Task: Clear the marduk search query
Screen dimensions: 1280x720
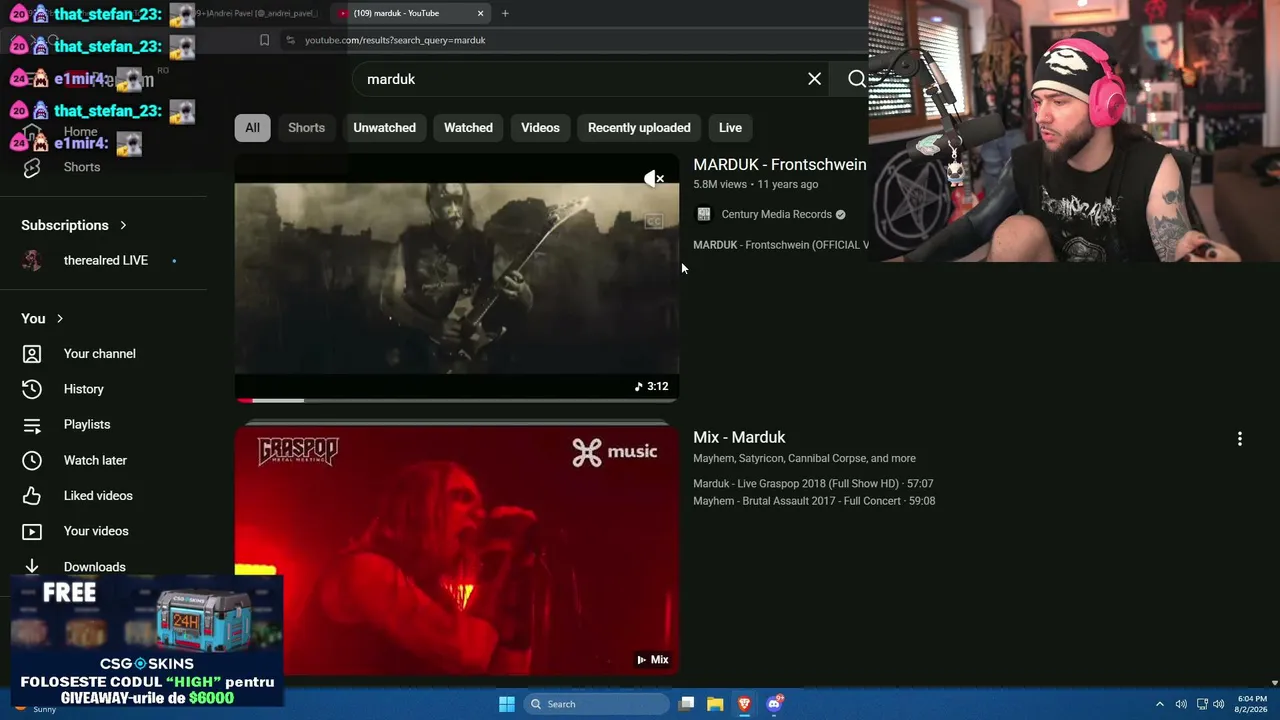Action: [x=815, y=79]
